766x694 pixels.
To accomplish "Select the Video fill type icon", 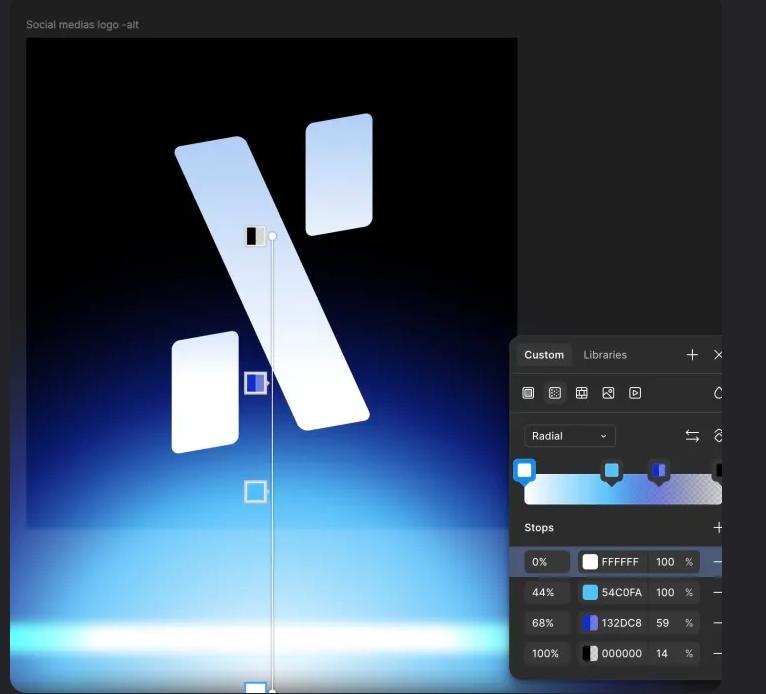I will [x=635, y=393].
